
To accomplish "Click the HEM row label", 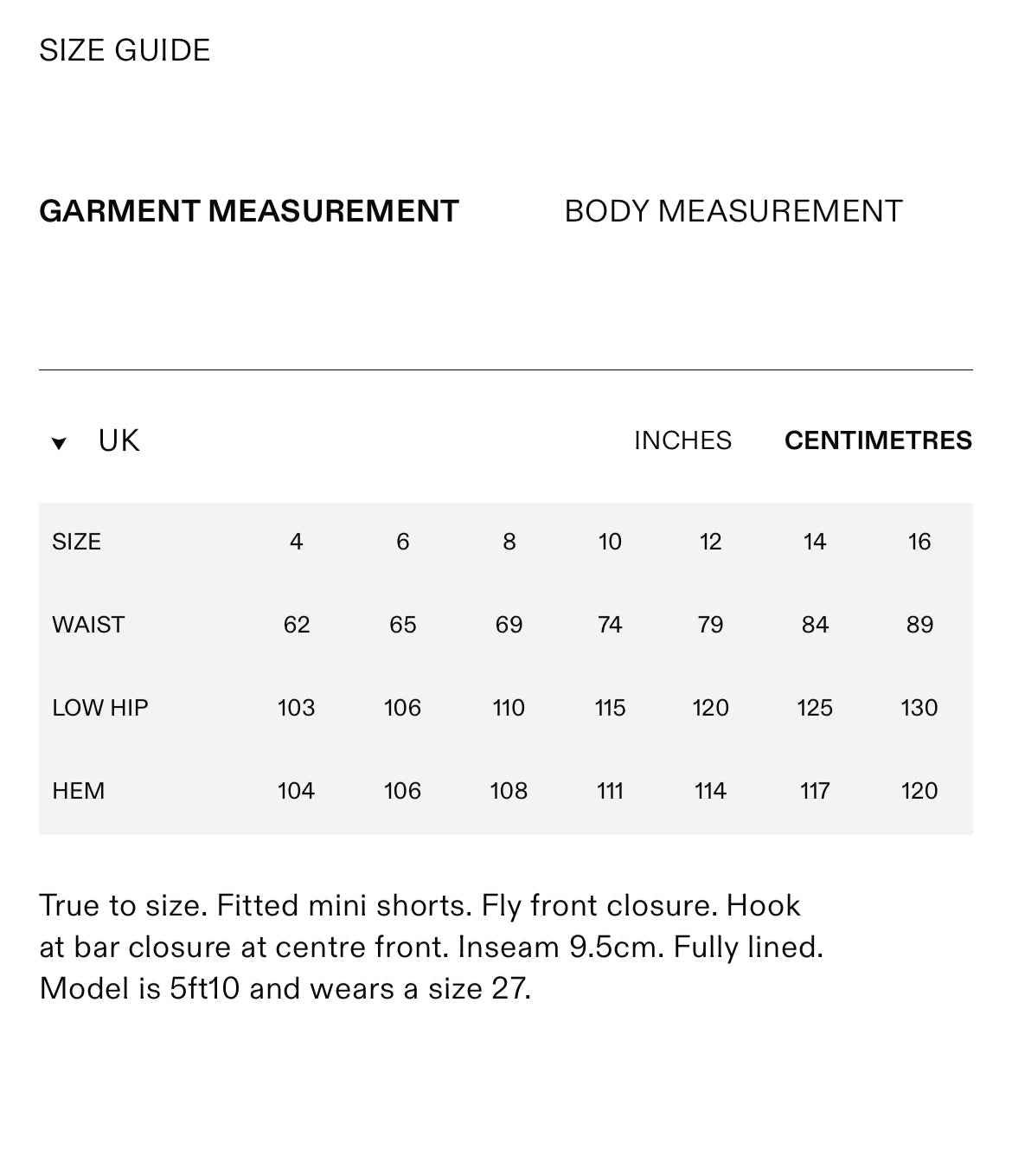I will [x=78, y=791].
